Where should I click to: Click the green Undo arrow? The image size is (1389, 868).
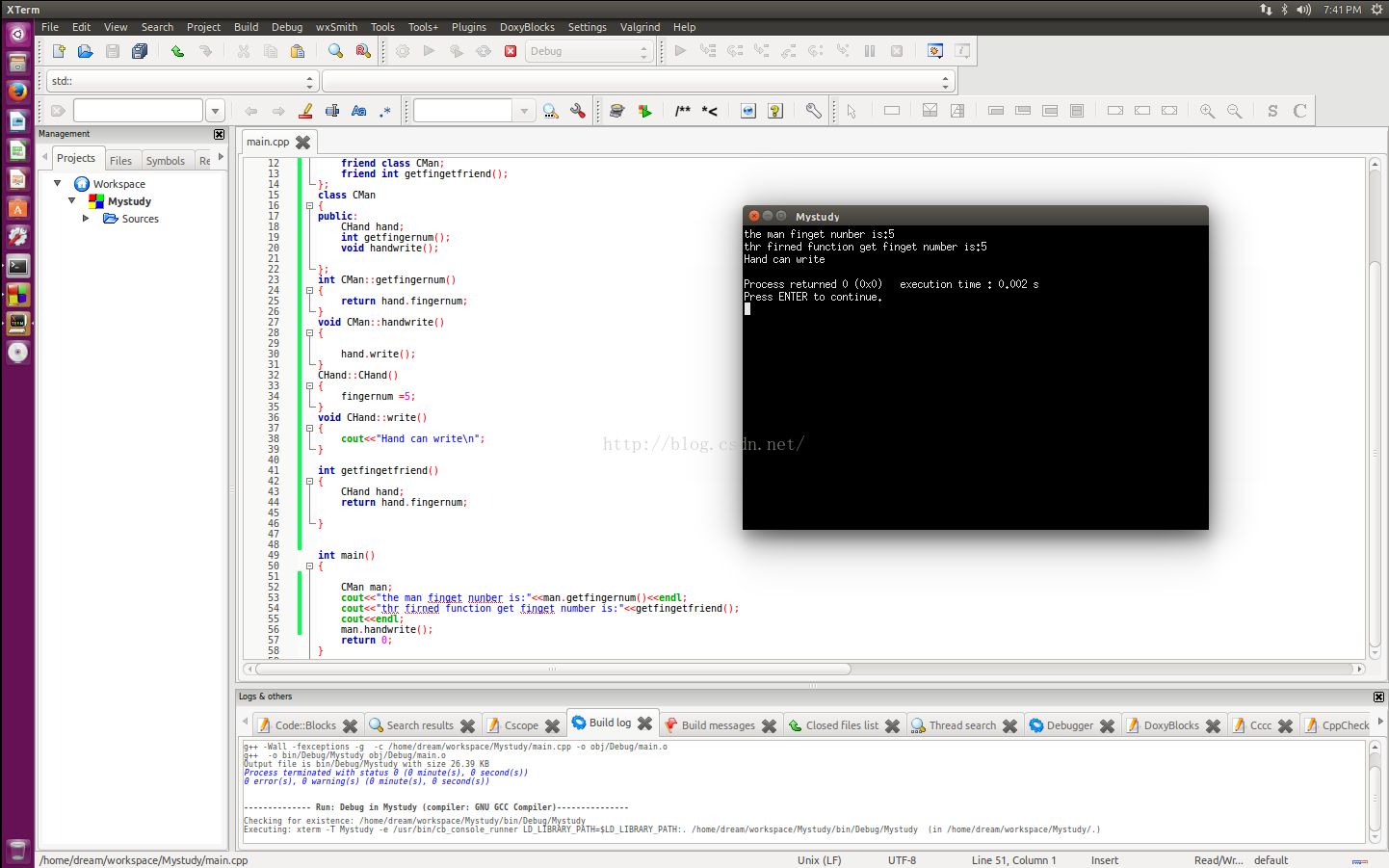[x=177, y=51]
